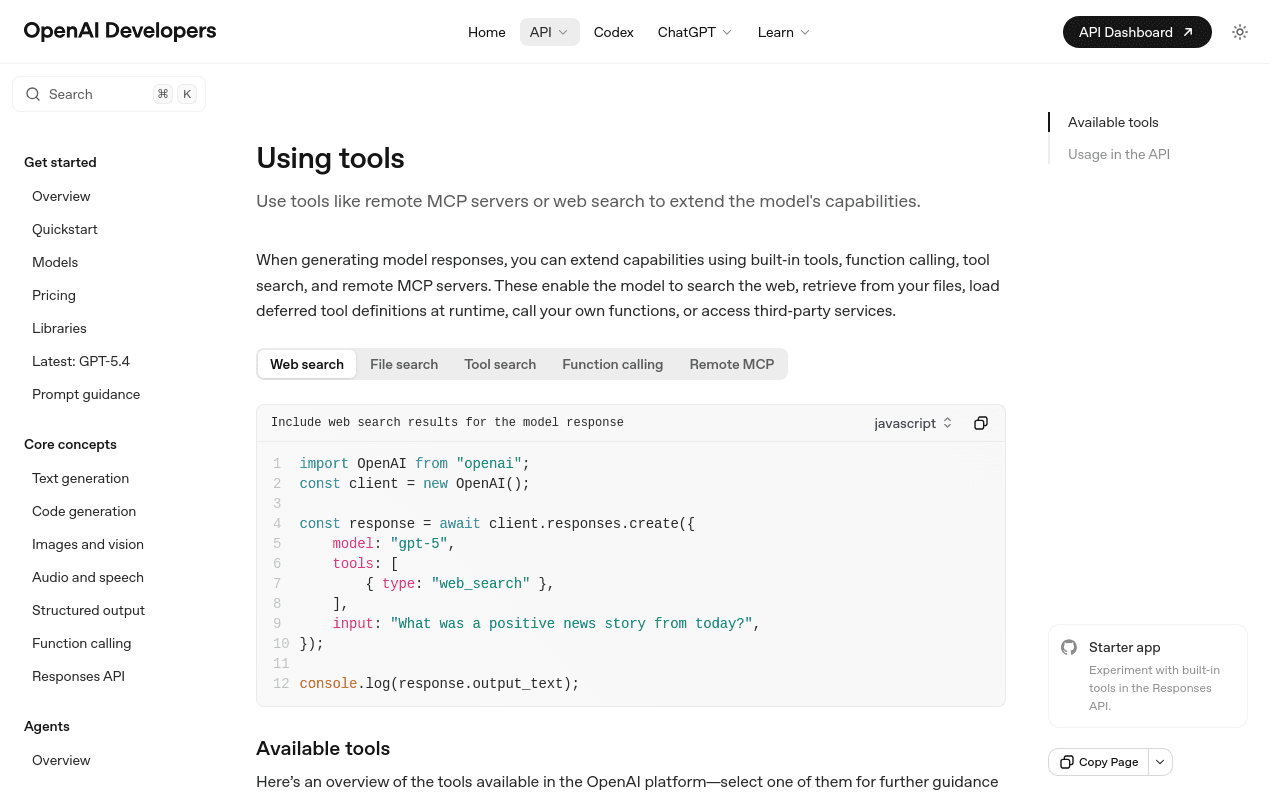Open Models in the sidebar
This screenshot has width=1280, height=800.
click(x=55, y=262)
